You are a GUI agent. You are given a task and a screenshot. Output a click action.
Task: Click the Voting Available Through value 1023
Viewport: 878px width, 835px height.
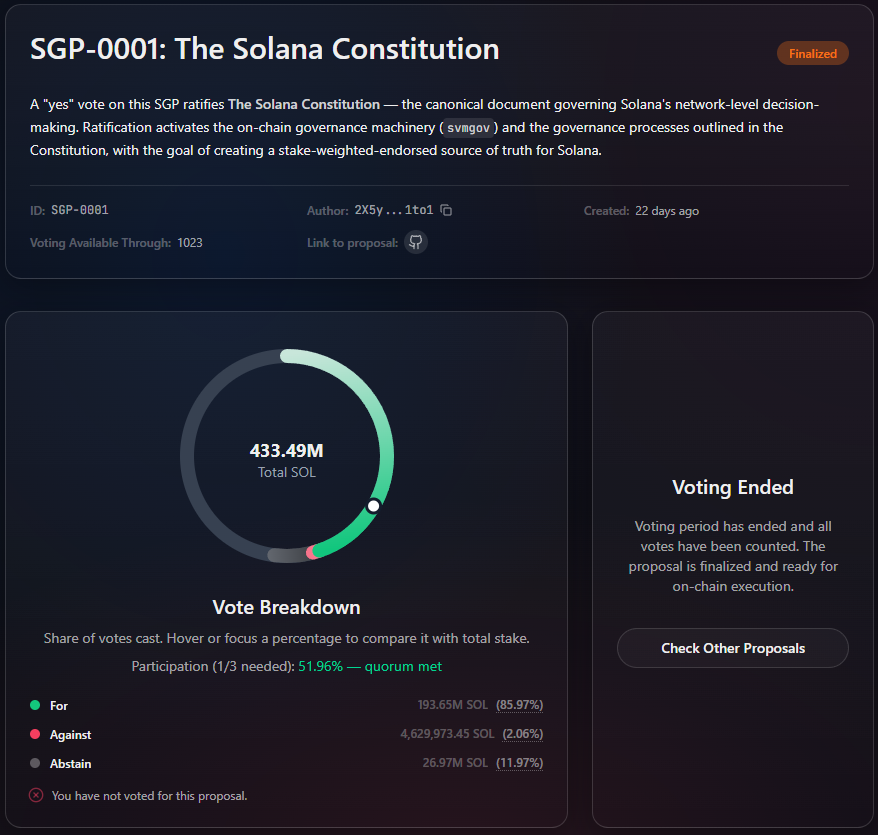click(x=190, y=243)
